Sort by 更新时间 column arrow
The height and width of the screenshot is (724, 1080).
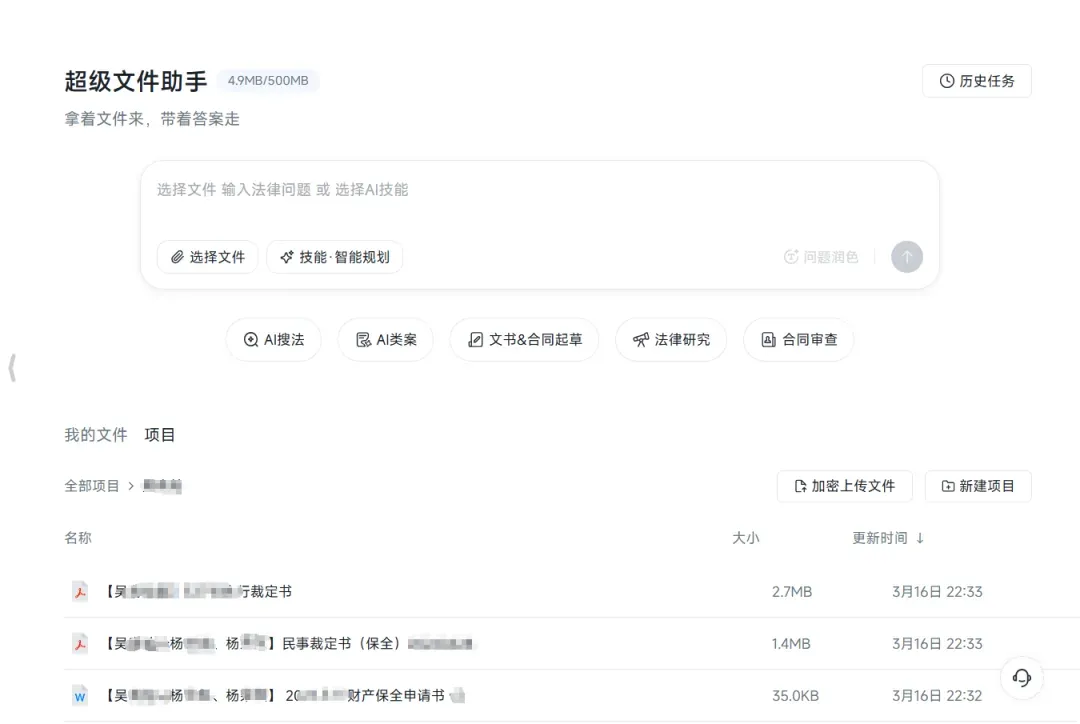[x=920, y=539]
